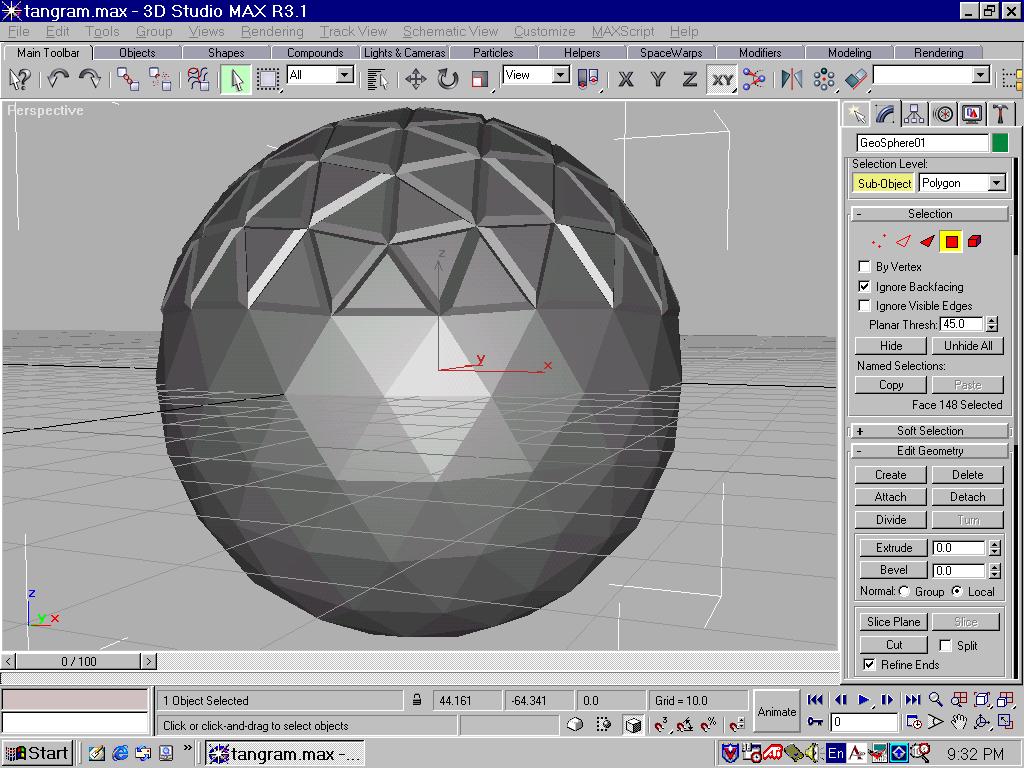Click the Mirror Selected Objects icon

pos(792,79)
